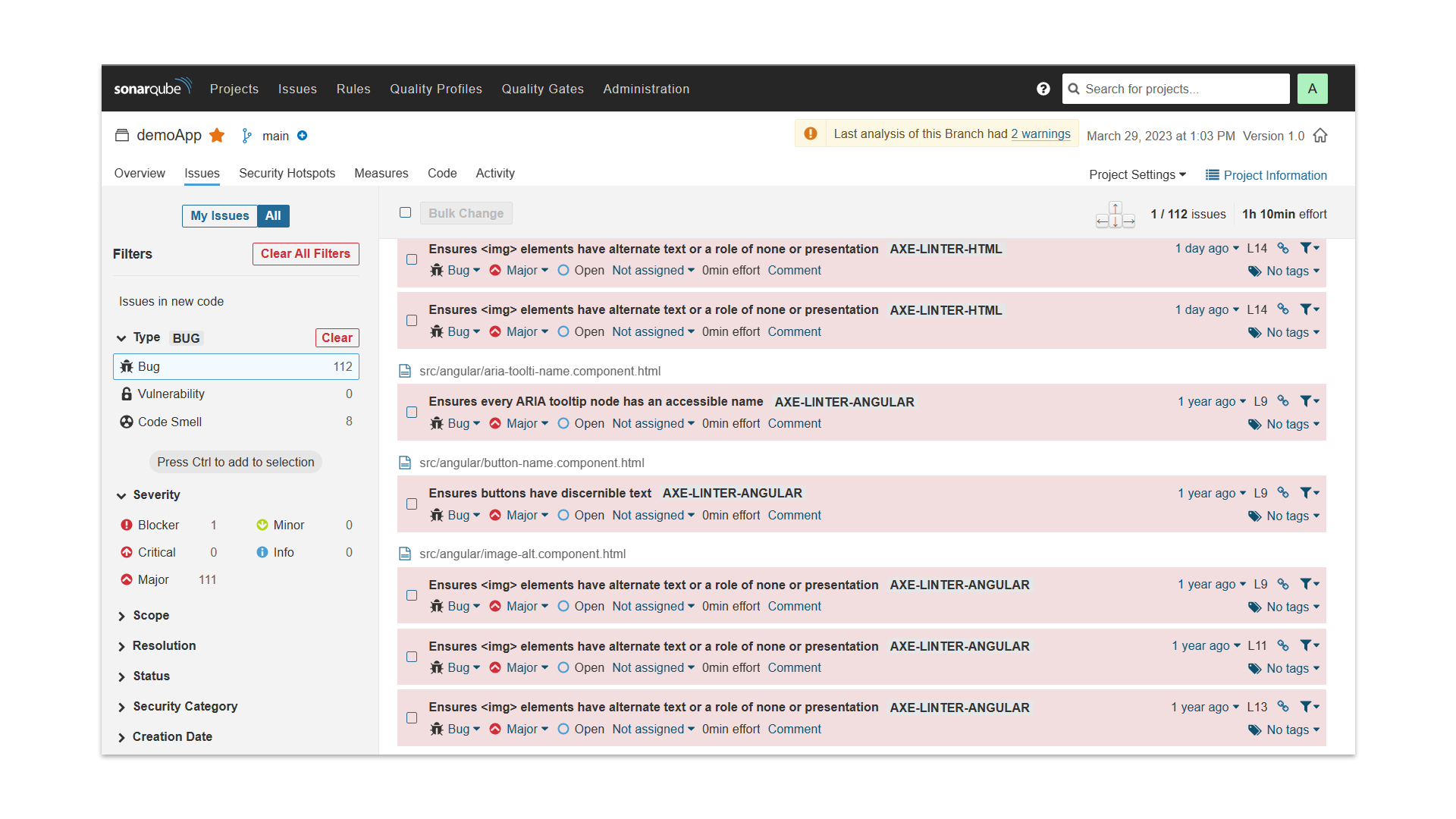This screenshot has height=819, width=1456.
Task: Open the 2 warnings link
Action: point(1040,133)
